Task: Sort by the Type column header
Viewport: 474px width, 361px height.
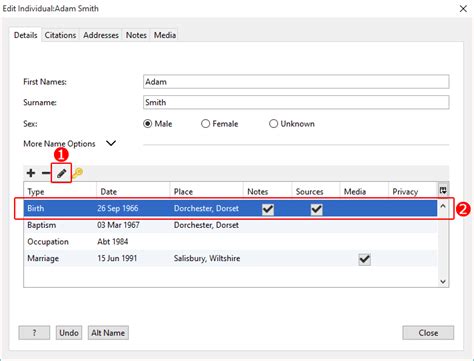Action: [x=60, y=191]
